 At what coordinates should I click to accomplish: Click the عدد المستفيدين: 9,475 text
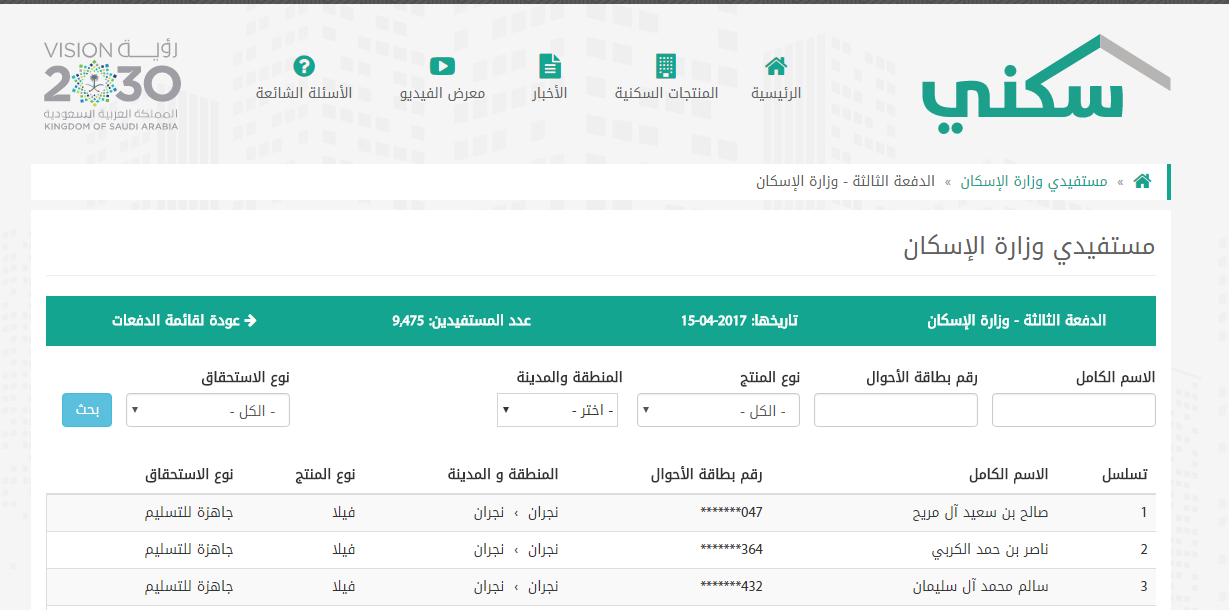click(461, 321)
